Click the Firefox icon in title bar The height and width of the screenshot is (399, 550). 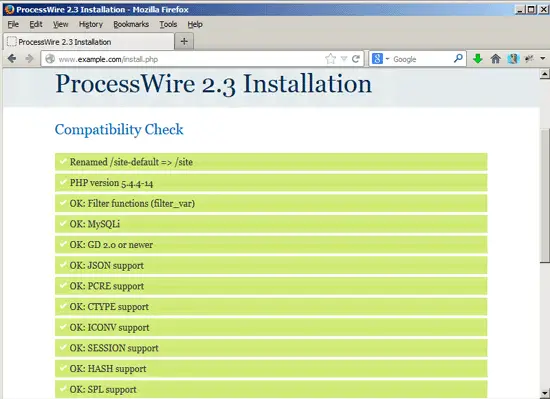coord(9,9)
